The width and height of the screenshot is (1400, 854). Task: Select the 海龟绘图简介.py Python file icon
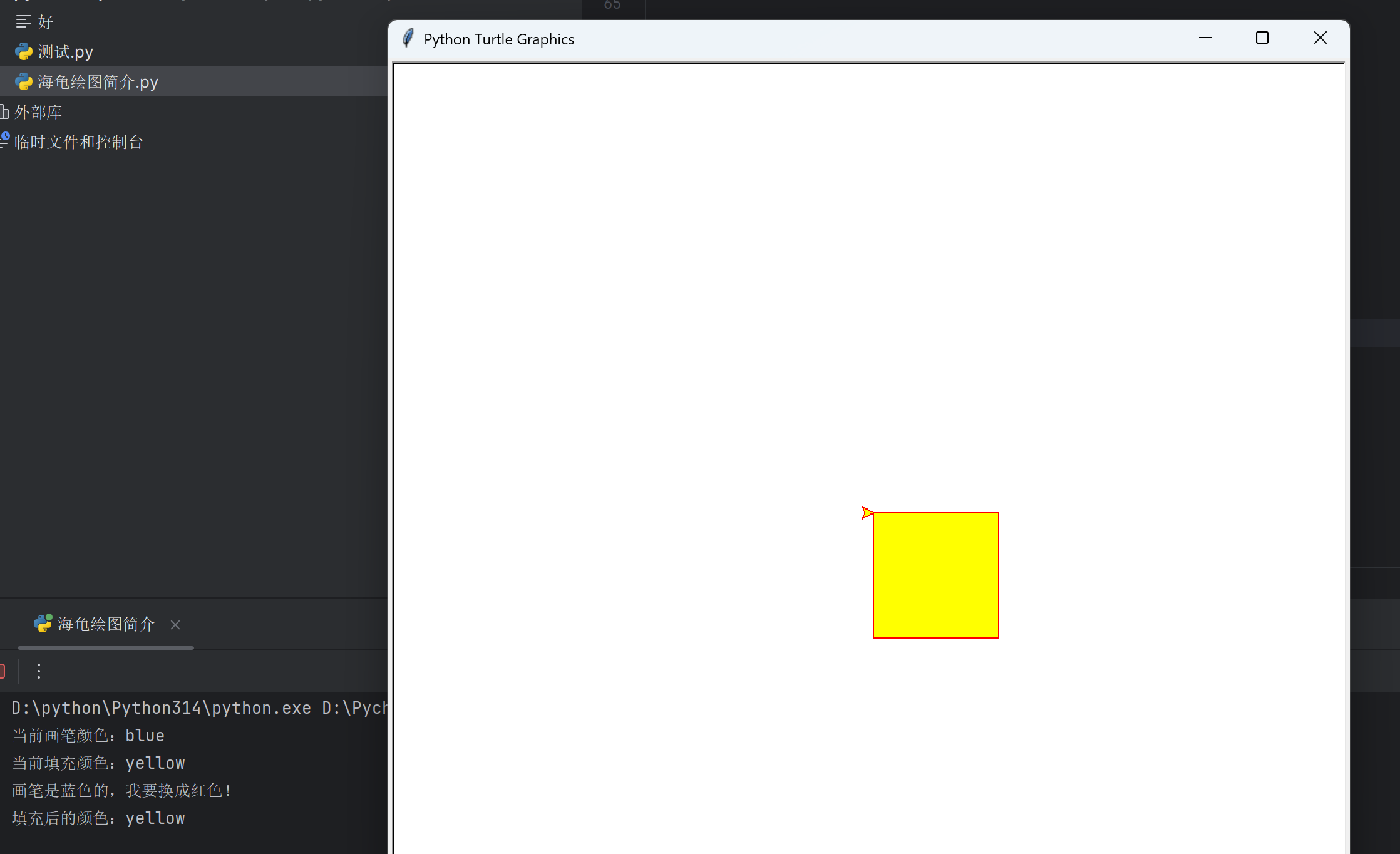23,81
